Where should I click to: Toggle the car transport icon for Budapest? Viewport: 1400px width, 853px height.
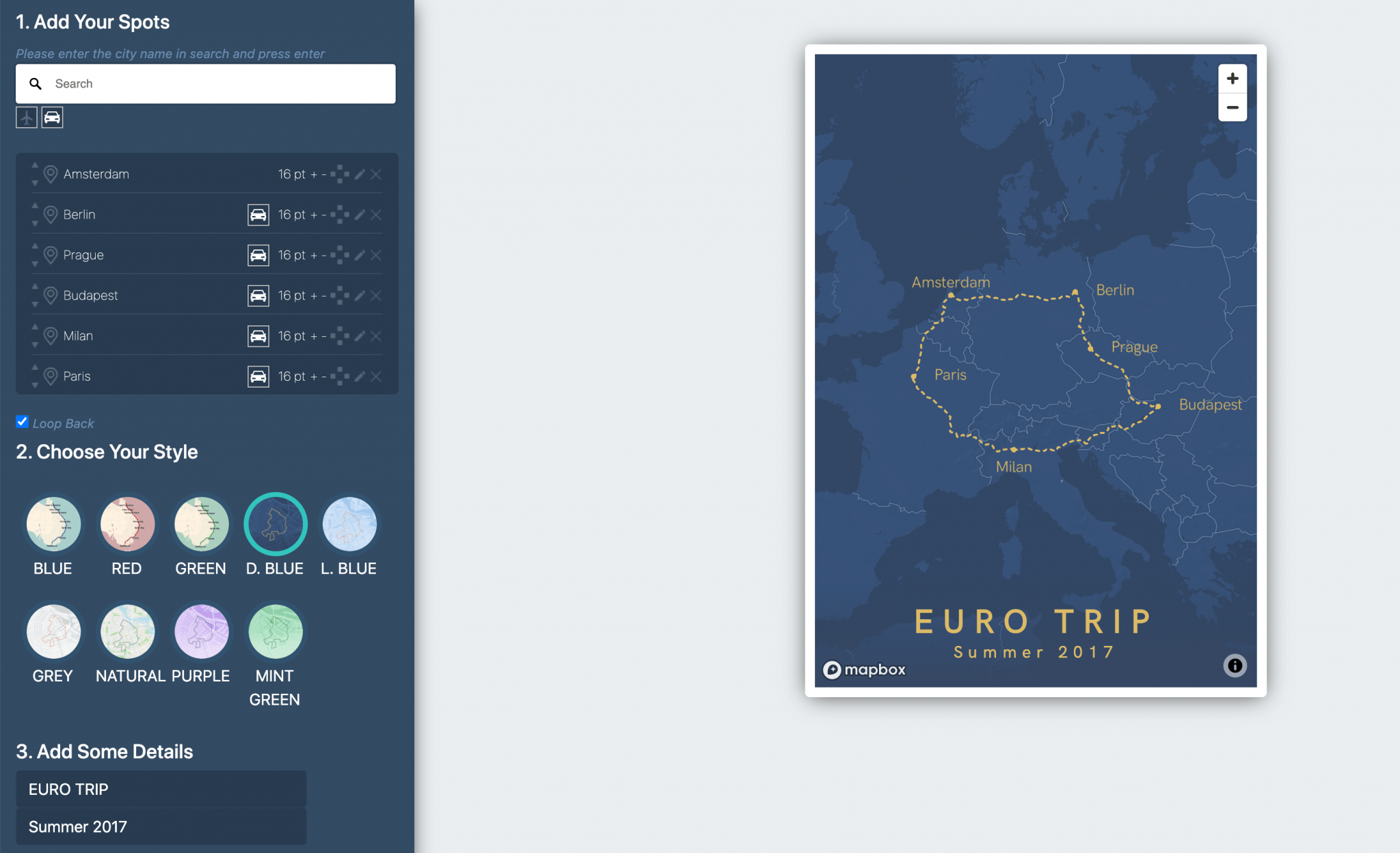point(258,295)
